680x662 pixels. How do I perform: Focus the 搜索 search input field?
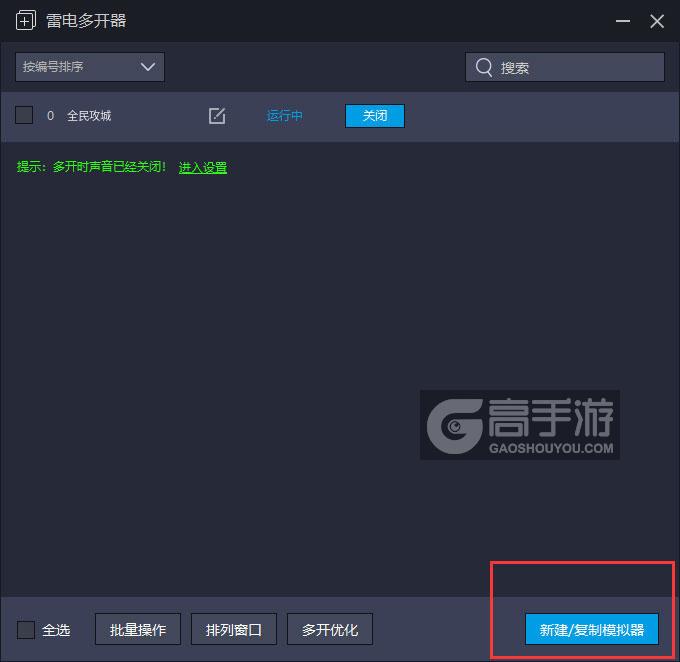[565, 67]
